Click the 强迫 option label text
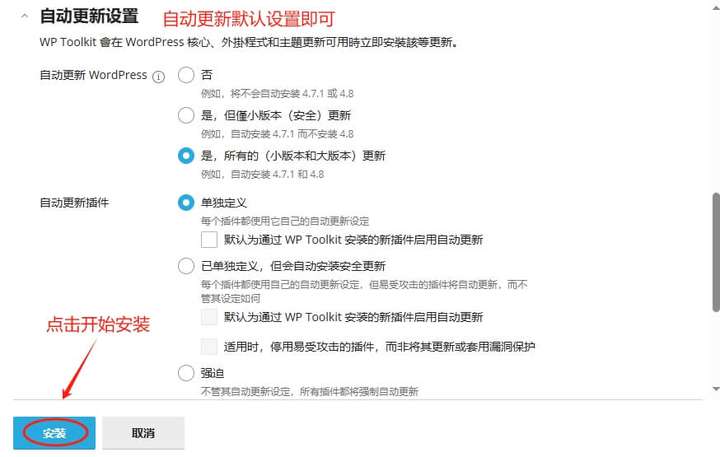720x457 pixels. click(213, 373)
